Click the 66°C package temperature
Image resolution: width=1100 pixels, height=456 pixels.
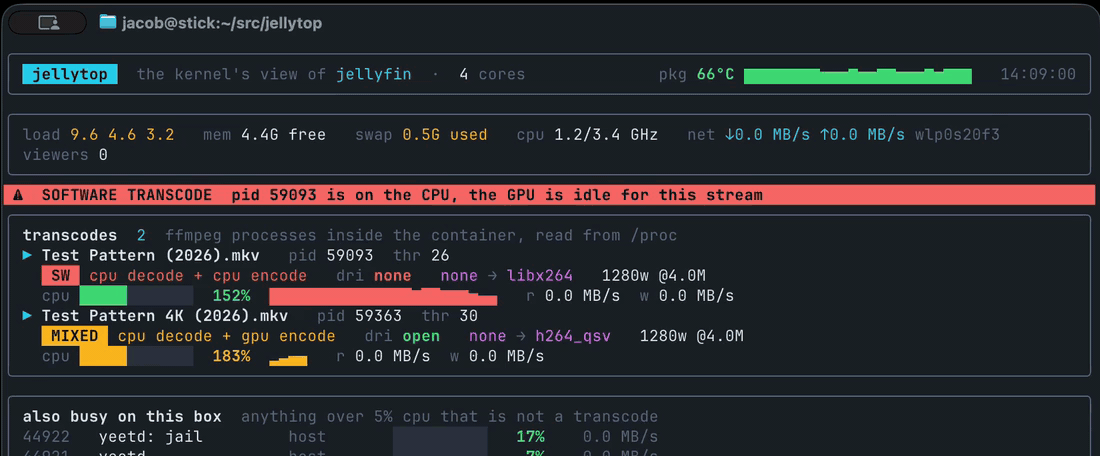pos(716,74)
